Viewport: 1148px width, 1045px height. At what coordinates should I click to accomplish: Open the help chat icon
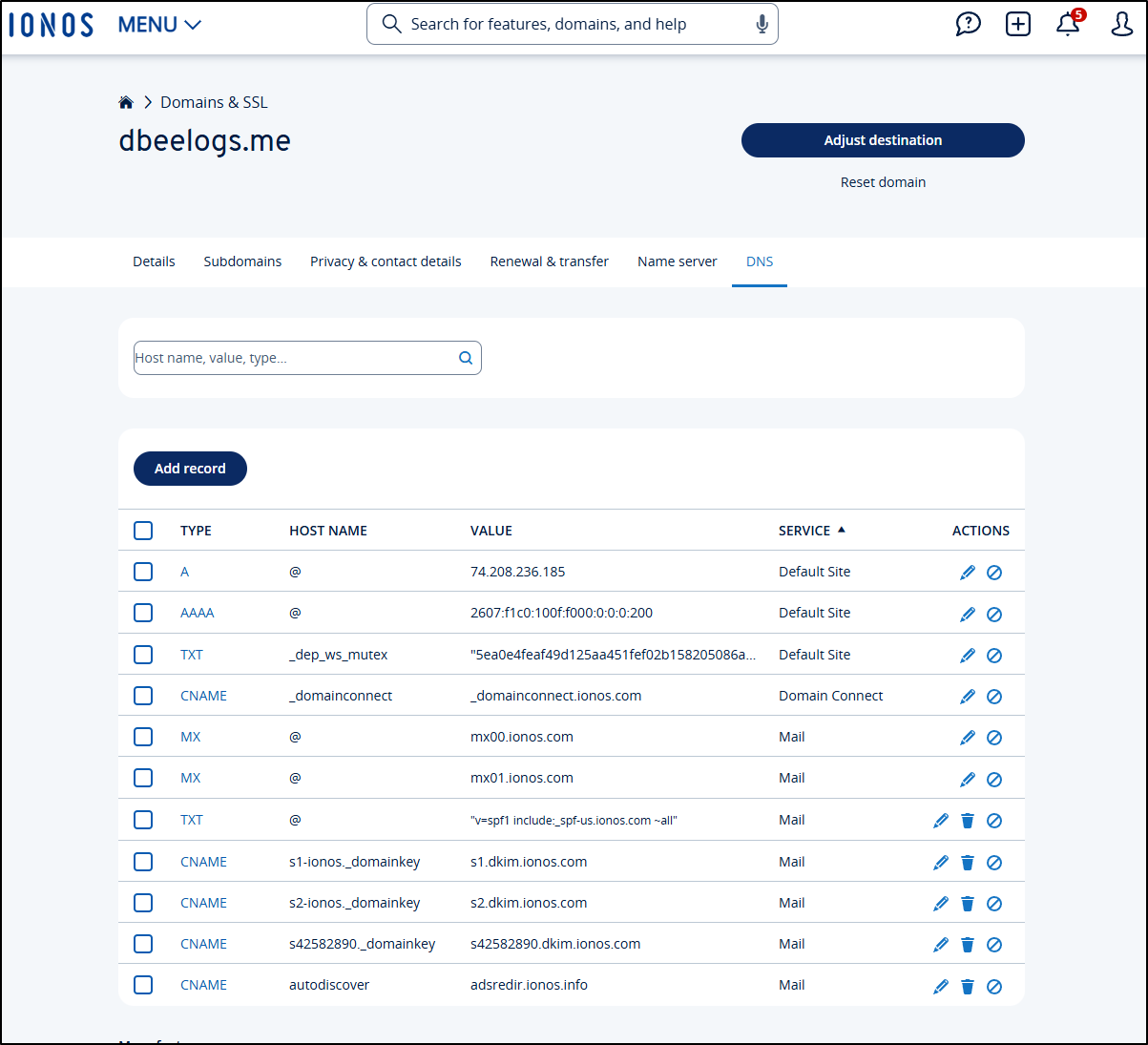969,24
